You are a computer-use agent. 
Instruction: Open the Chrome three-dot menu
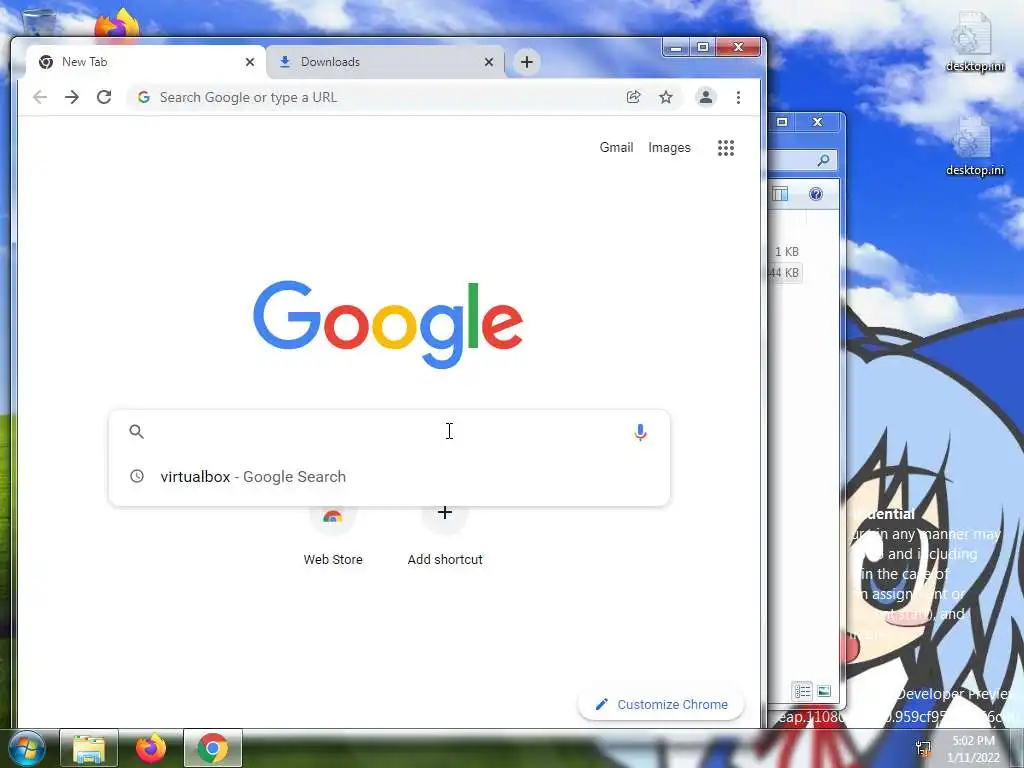[x=738, y=97]
